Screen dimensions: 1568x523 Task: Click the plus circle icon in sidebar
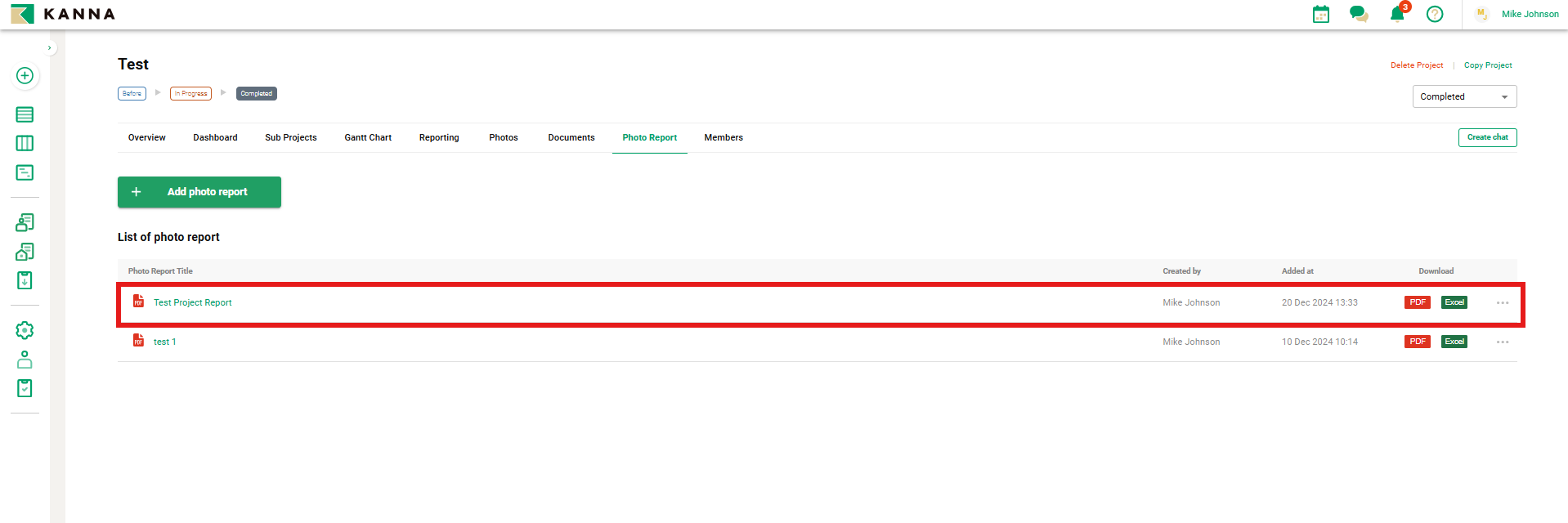25,76
